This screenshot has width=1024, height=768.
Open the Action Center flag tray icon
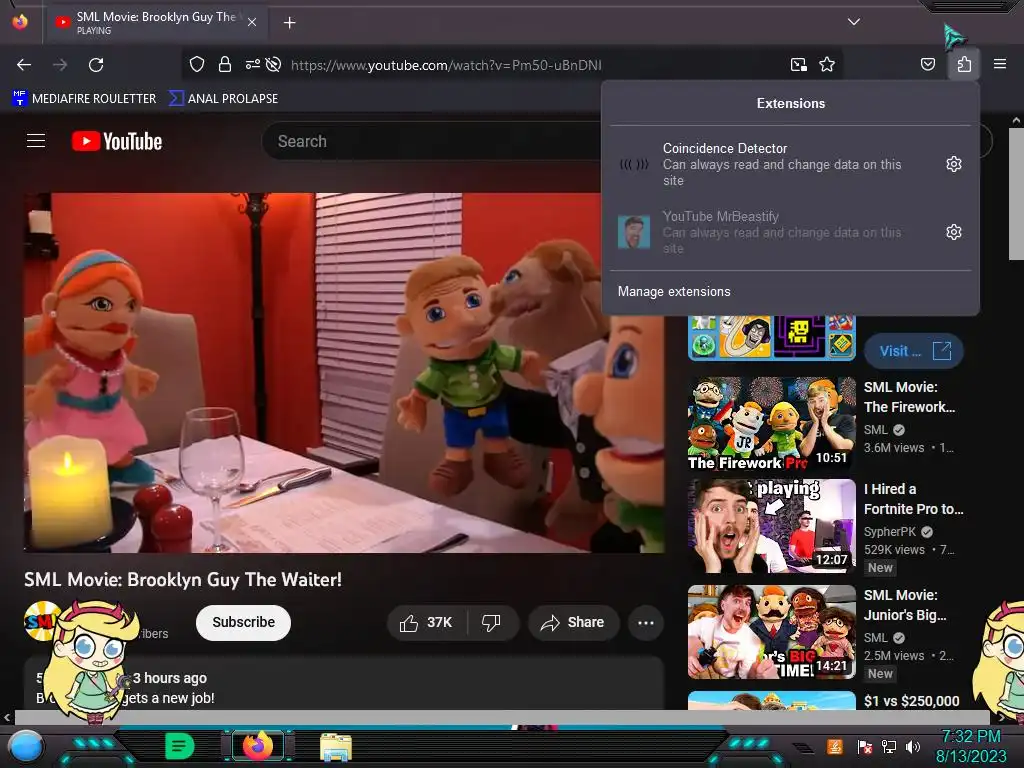(x=865, y=747)
